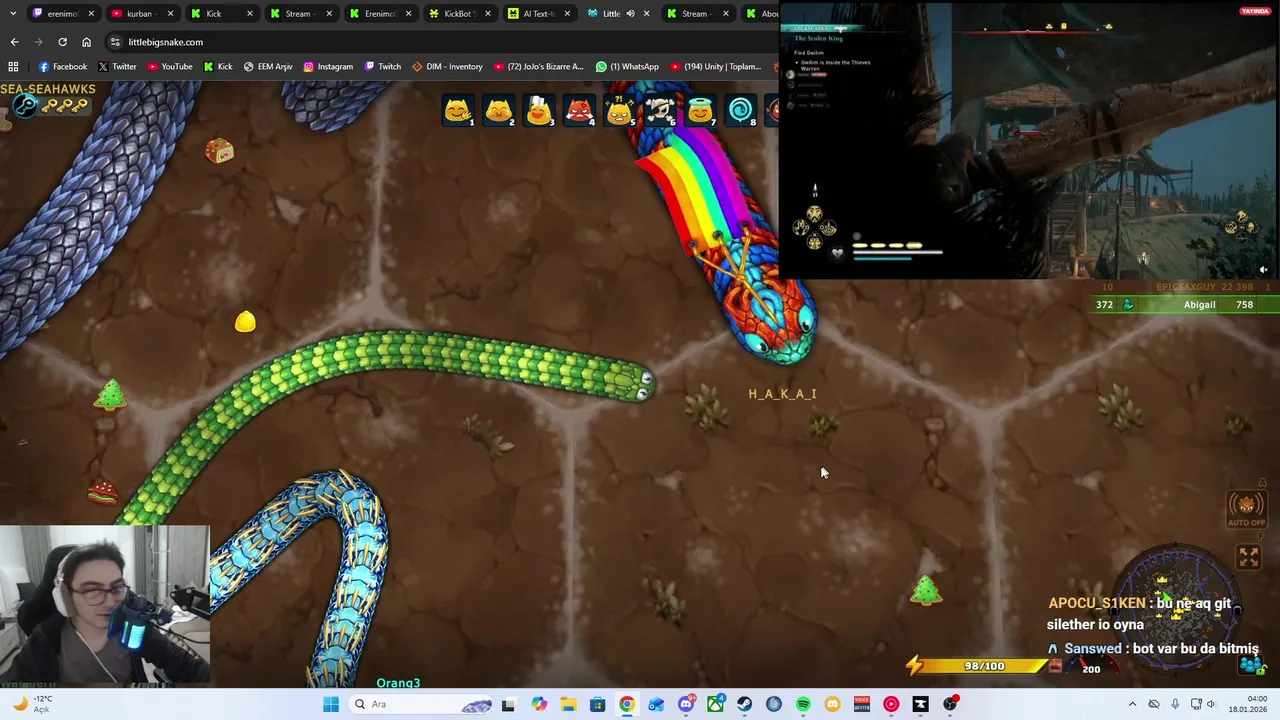1280x720 pixels.
Task: Select smiling emote number 2
Action: click(x=498, y=111)
